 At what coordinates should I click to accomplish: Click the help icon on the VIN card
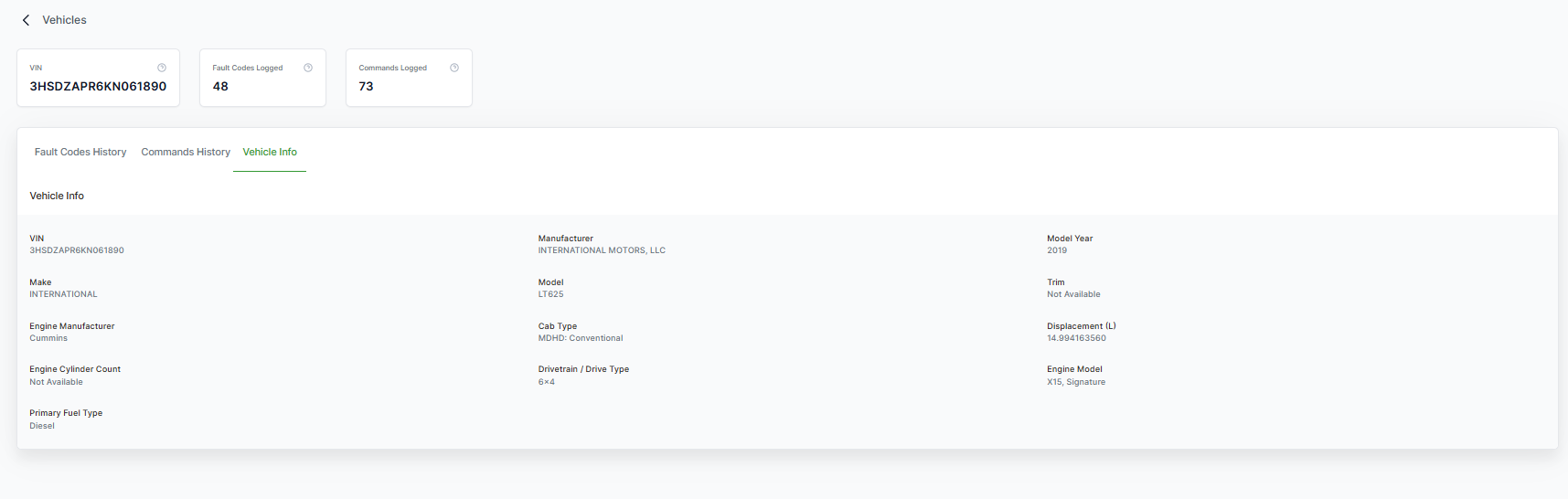162,68
